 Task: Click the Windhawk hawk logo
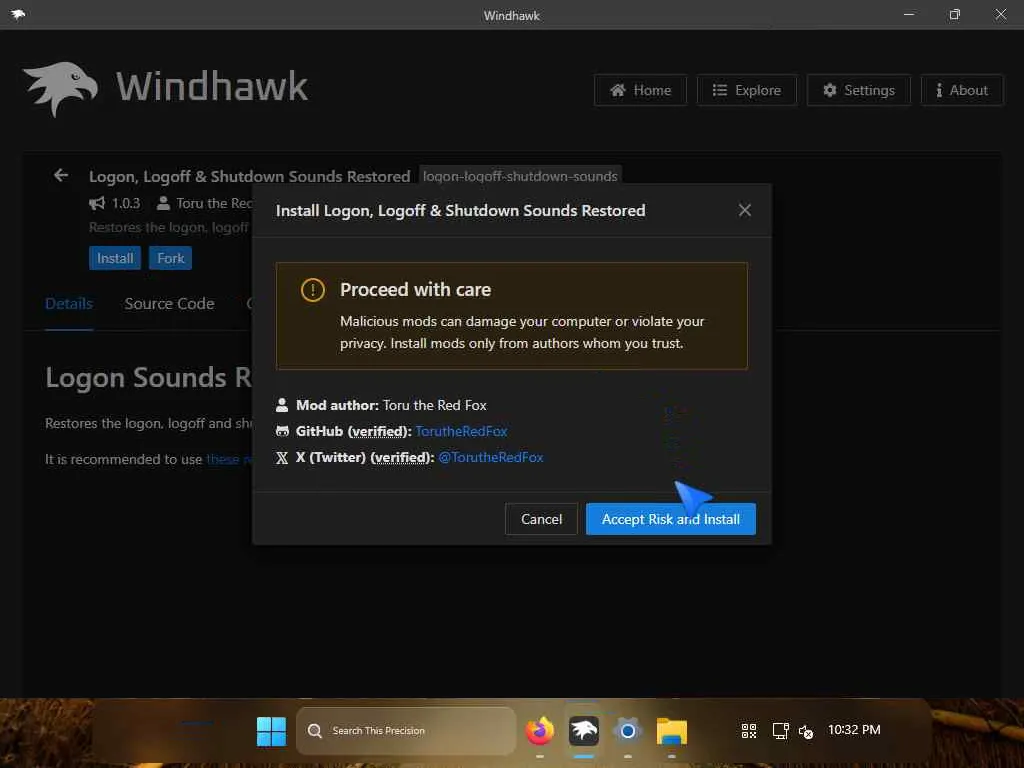click(61, 88)
